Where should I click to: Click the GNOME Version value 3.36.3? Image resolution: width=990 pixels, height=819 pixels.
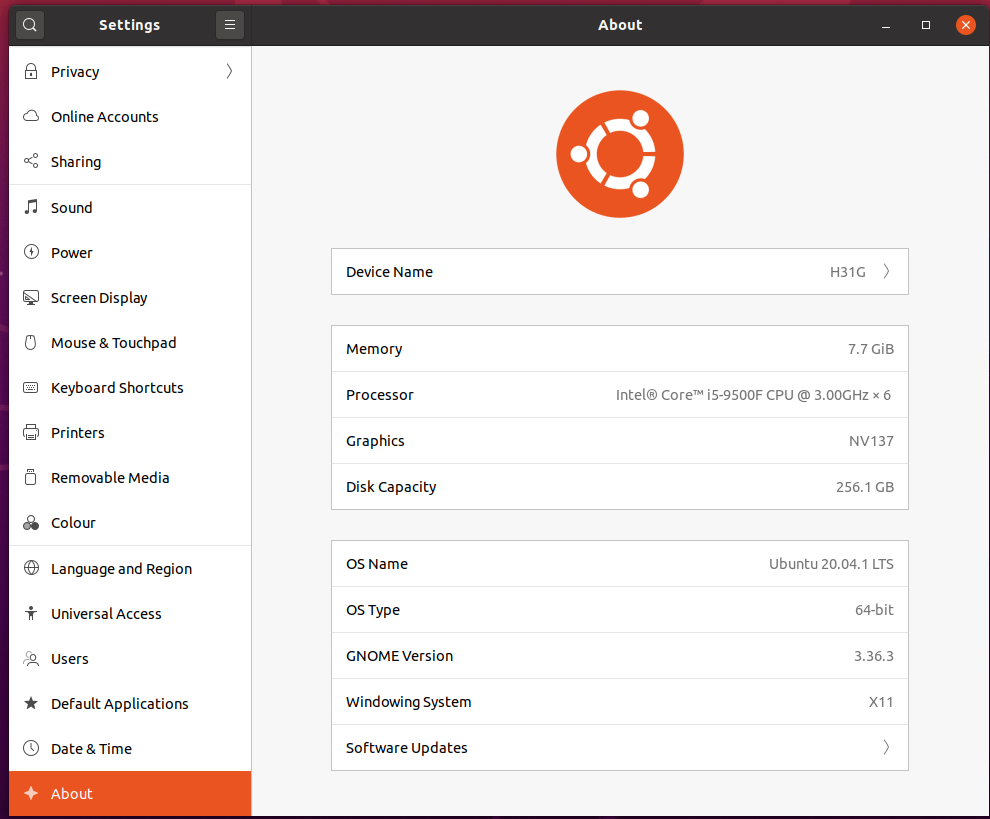click(x=874, y=656)
